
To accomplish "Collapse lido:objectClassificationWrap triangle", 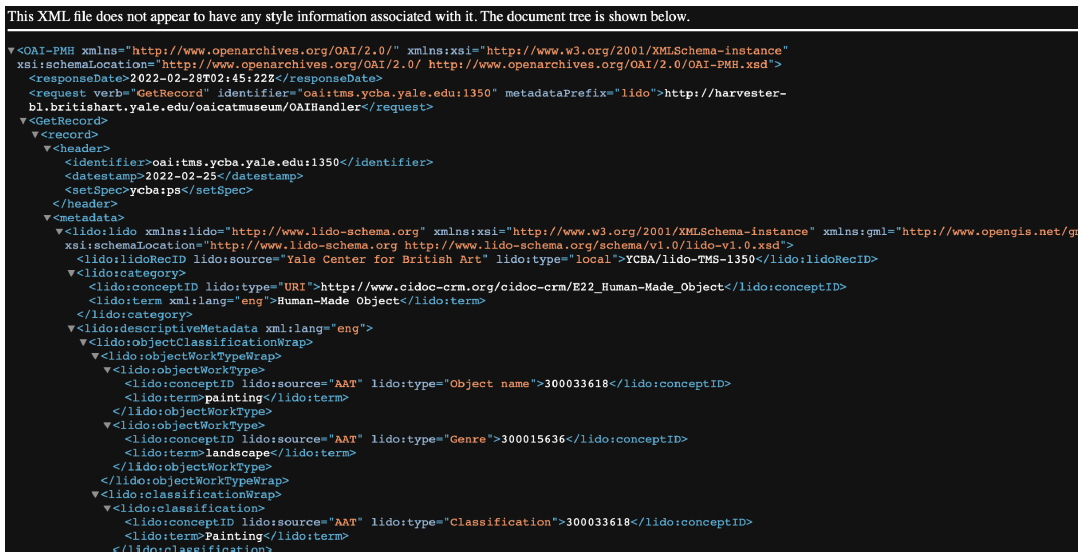I will [83, 343].
